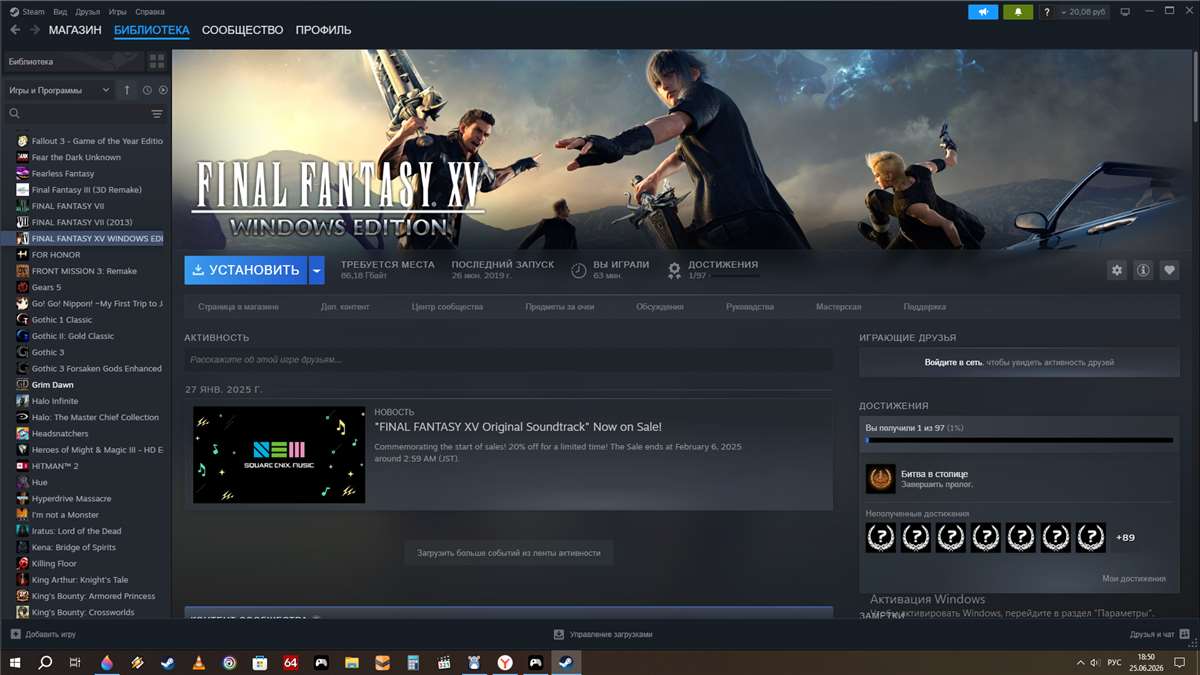
Task: Open the Обсуждения link
Action: coord(660,307)
